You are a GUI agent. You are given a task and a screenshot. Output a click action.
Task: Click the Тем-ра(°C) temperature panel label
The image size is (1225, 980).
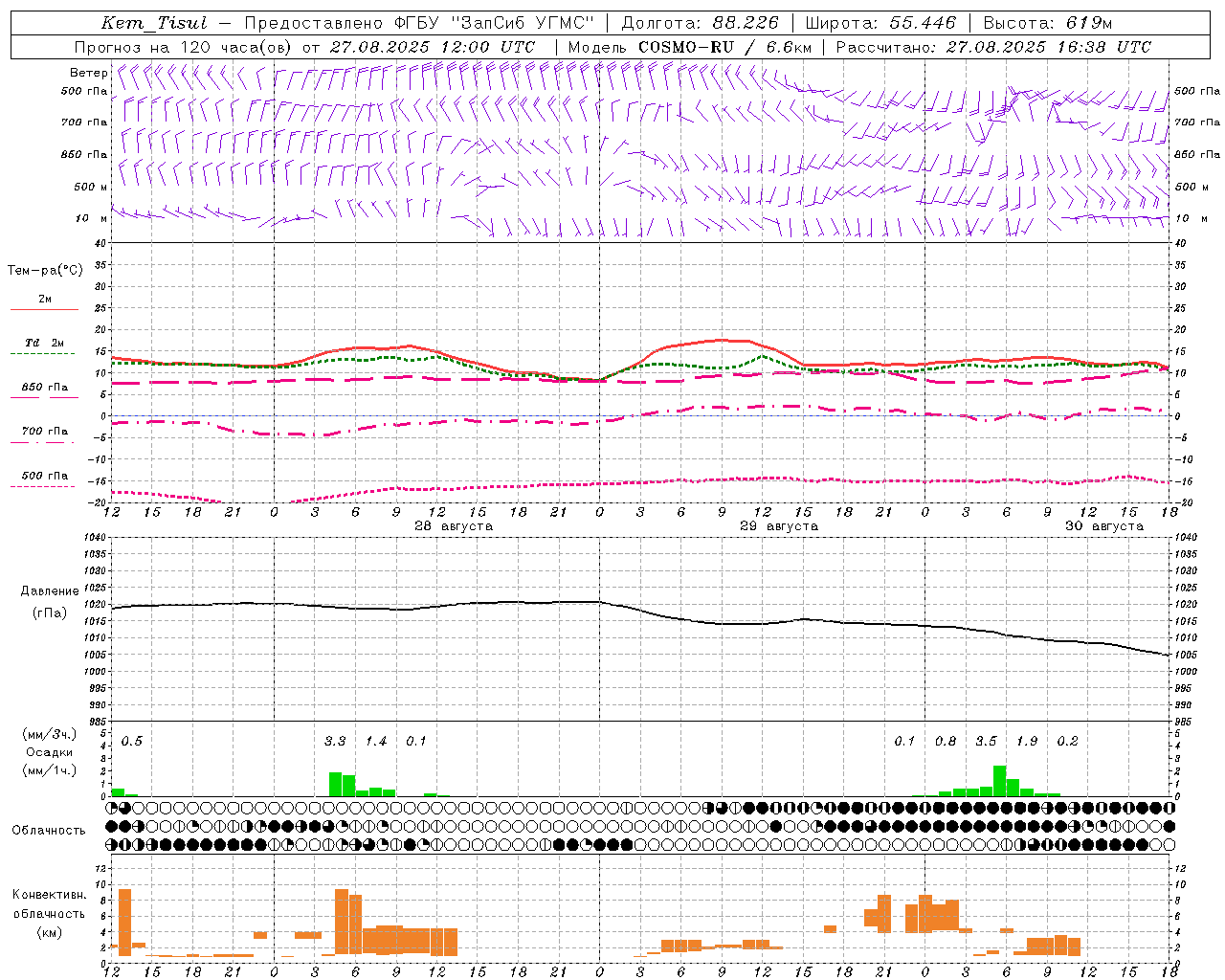(45, 271)
